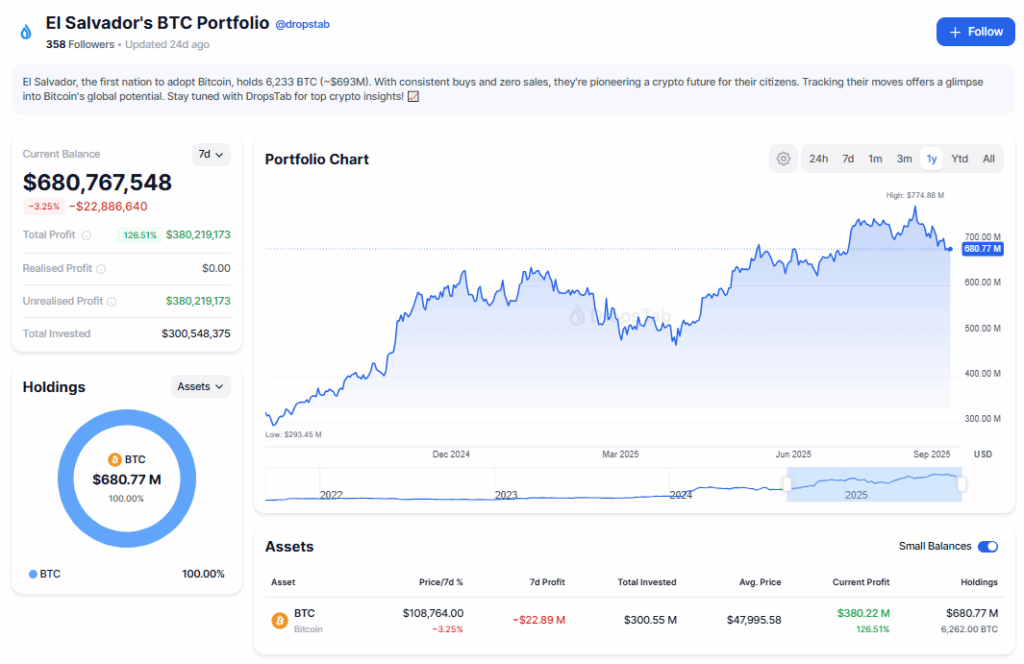Click the right handle of timeline range slider
Image resolution: width=1024 pixels, height=664 pixels.
point(962,485)
